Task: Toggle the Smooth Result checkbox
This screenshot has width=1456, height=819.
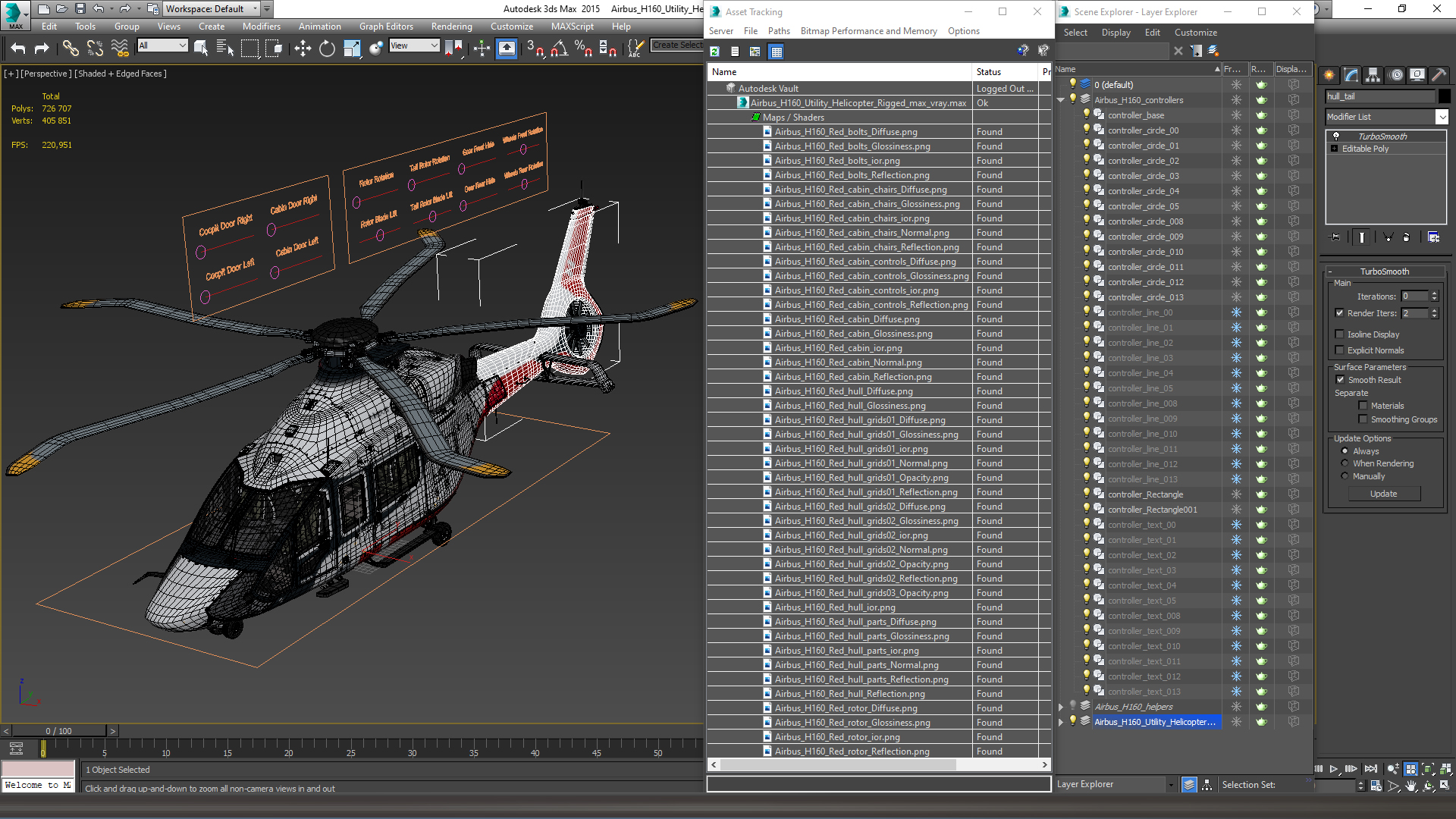Action: tap(1340, 380)
